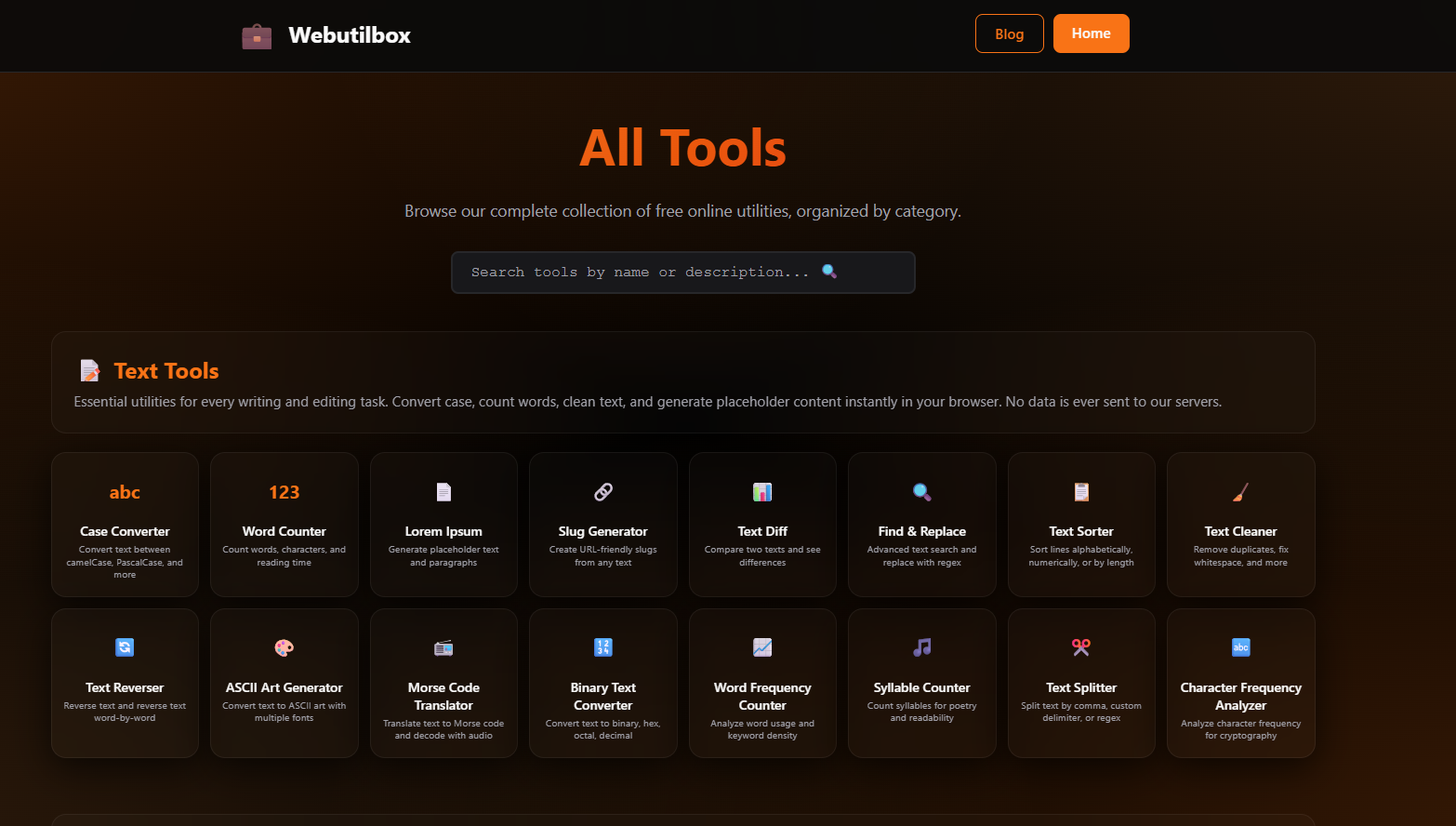Select the Text Tools heading
The width and height of the screenshot is (1456, 826).
[166, 371]
